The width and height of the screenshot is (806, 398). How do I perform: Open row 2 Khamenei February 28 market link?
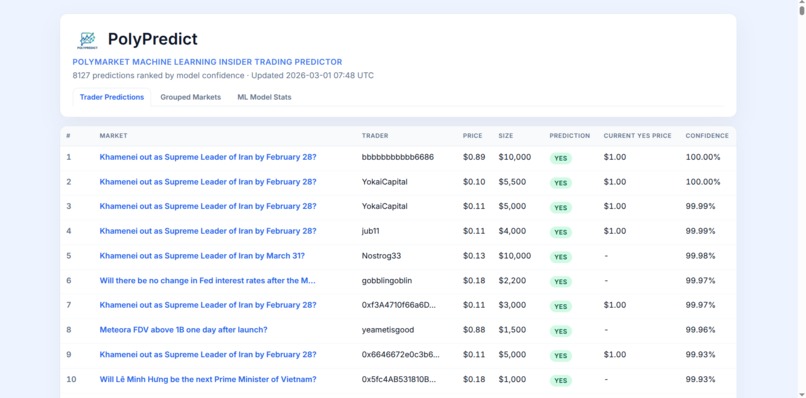tap(208, 182)
